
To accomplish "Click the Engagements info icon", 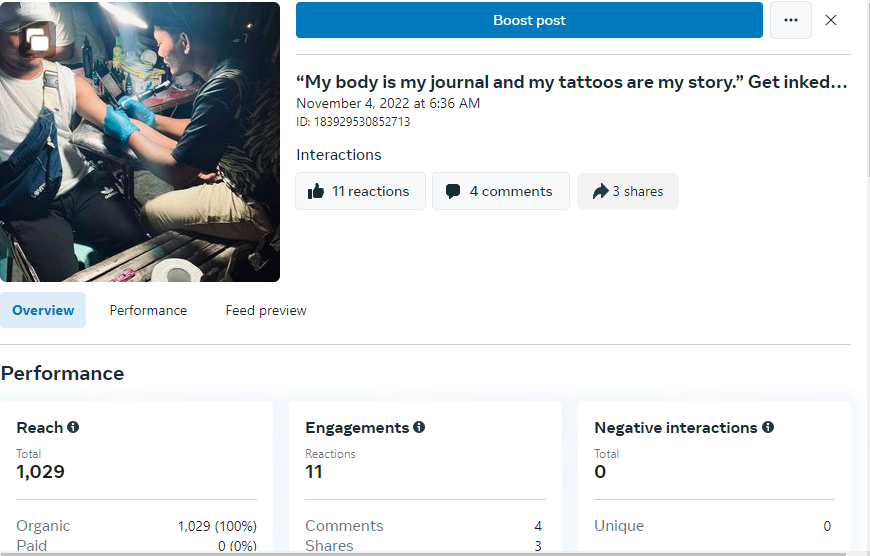I will coord(419,427).
